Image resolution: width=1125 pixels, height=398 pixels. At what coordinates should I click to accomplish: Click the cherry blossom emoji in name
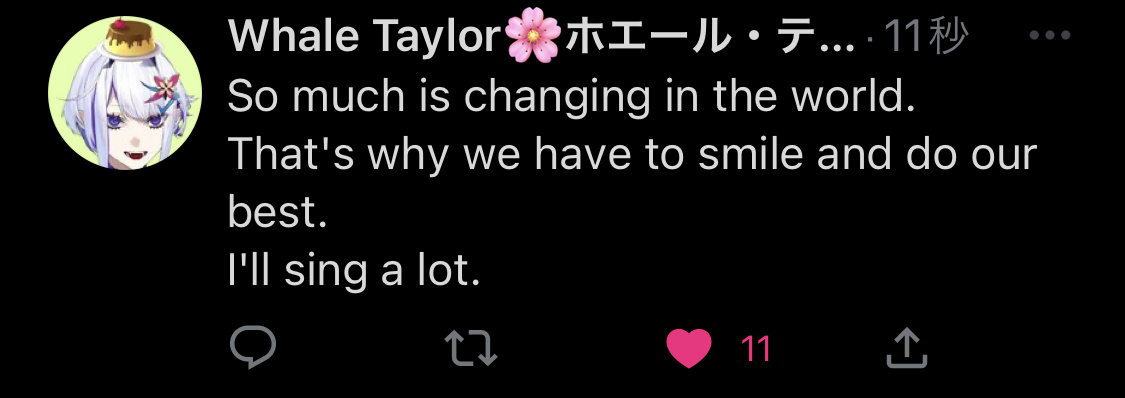click(x=533, y=37)
